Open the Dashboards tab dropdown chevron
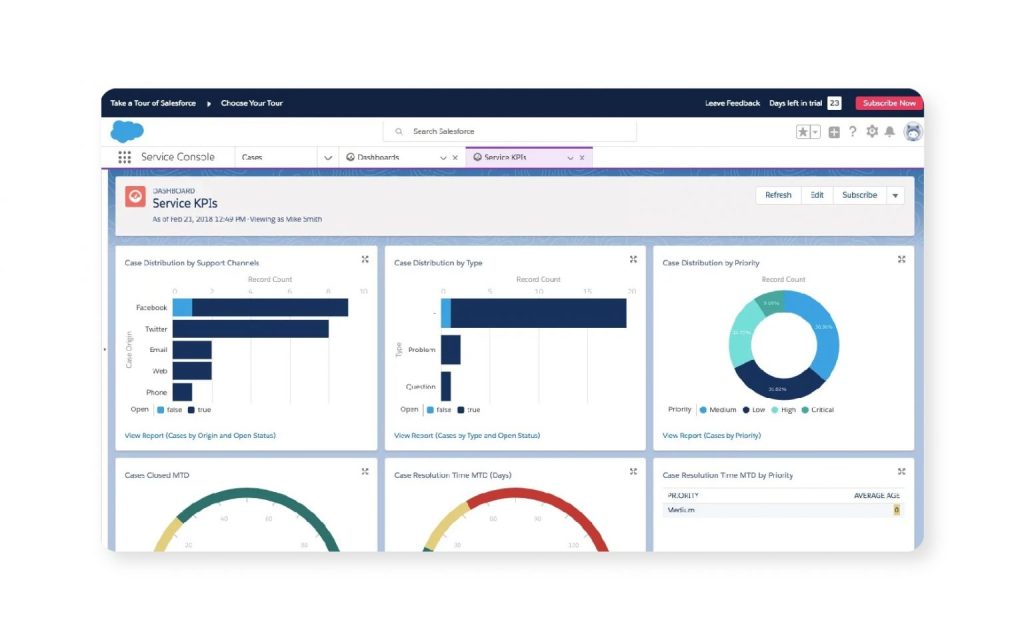This screenshot has width=1024, height=640. click(443, 158)
